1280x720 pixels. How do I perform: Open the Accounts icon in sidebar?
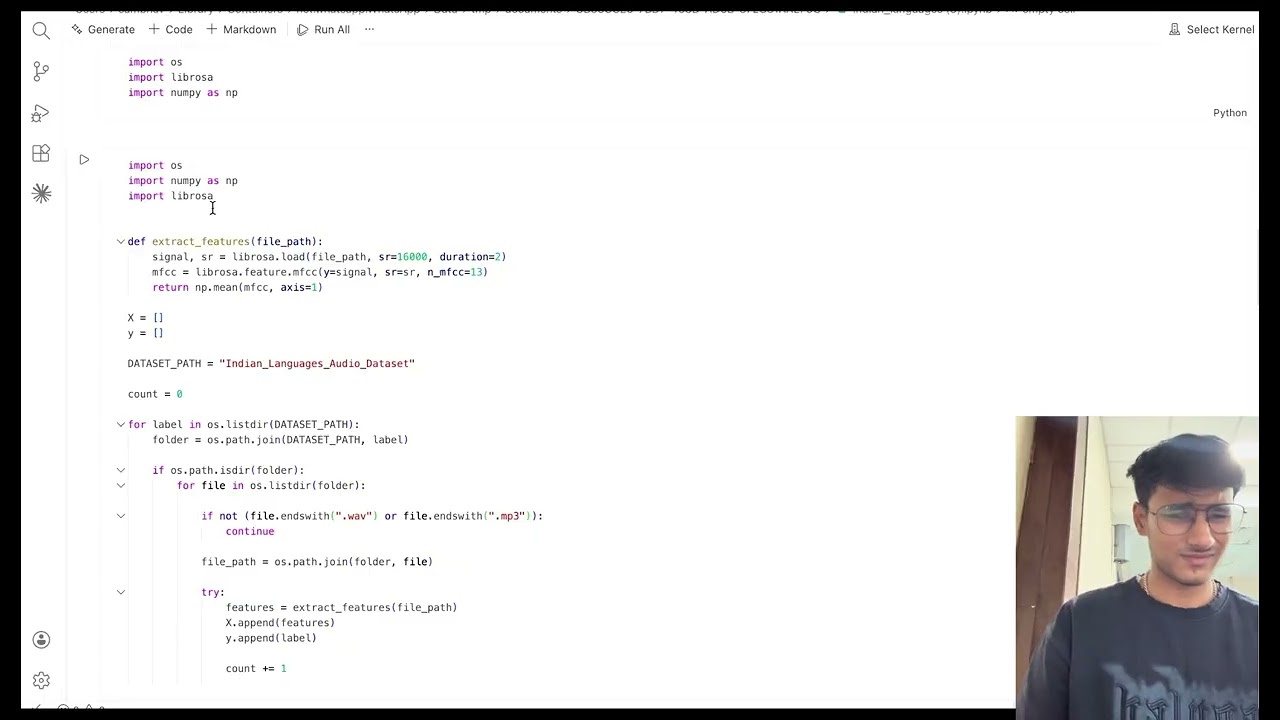(41, 640)
